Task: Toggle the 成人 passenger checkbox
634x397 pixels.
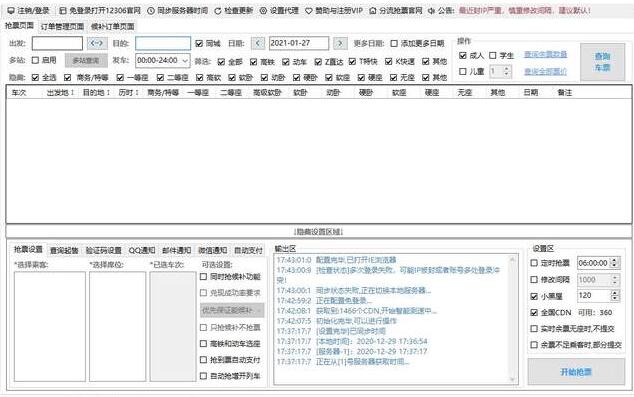Action: [463, 55]
